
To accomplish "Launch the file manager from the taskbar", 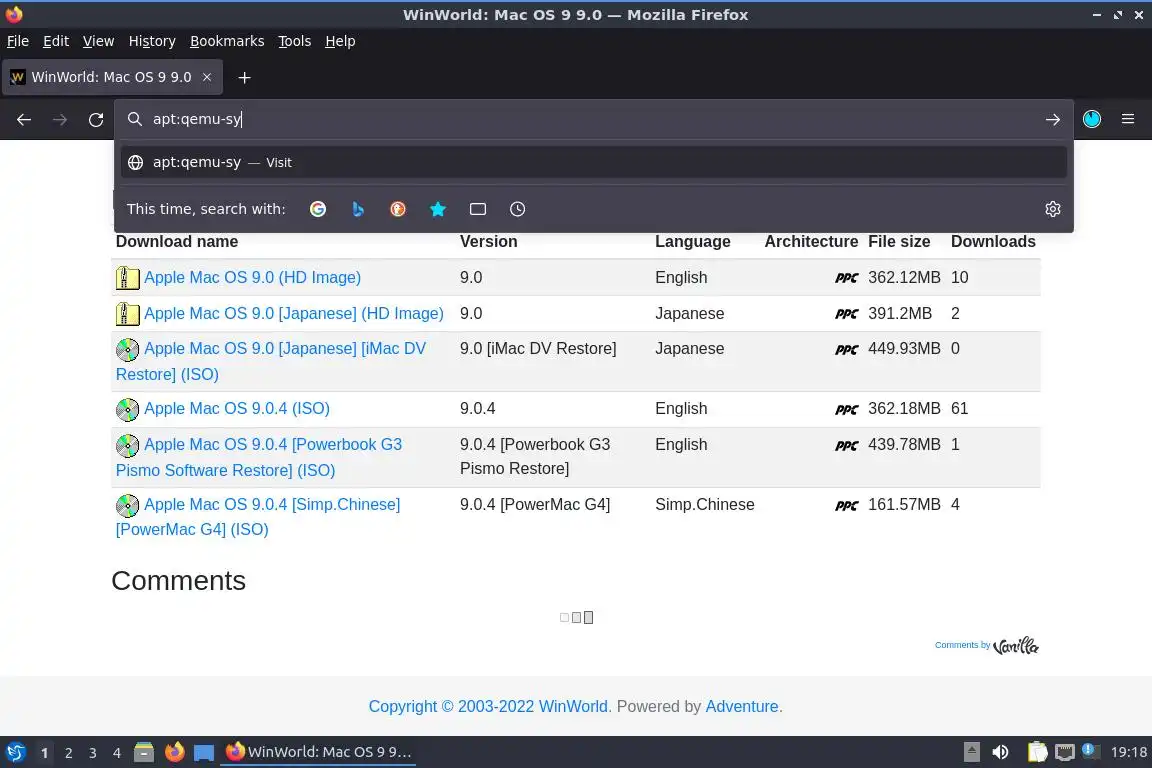I will pyautogui.click(x=144, y=752).
